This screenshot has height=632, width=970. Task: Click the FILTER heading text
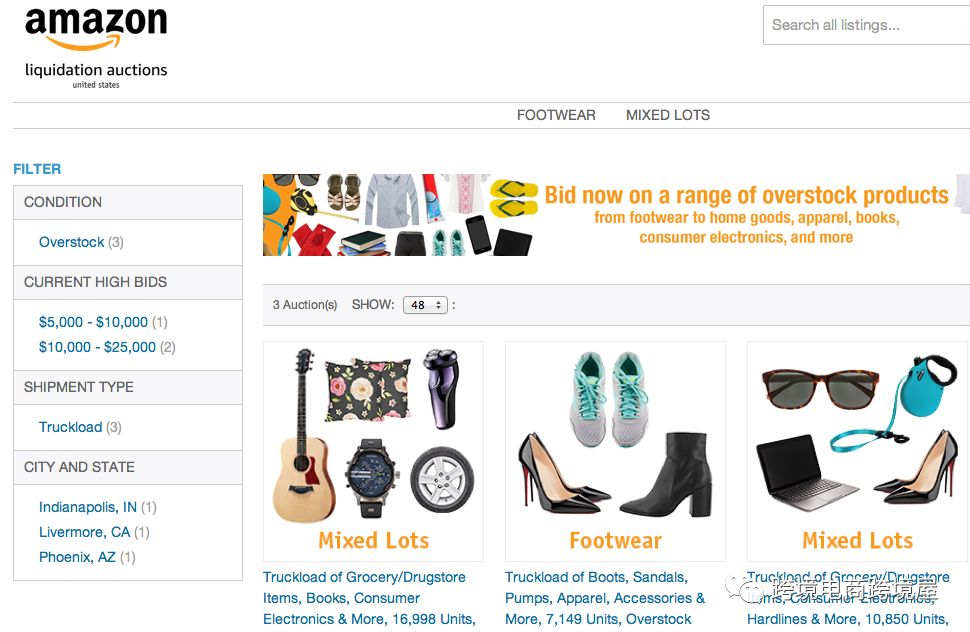coord(37,169)
